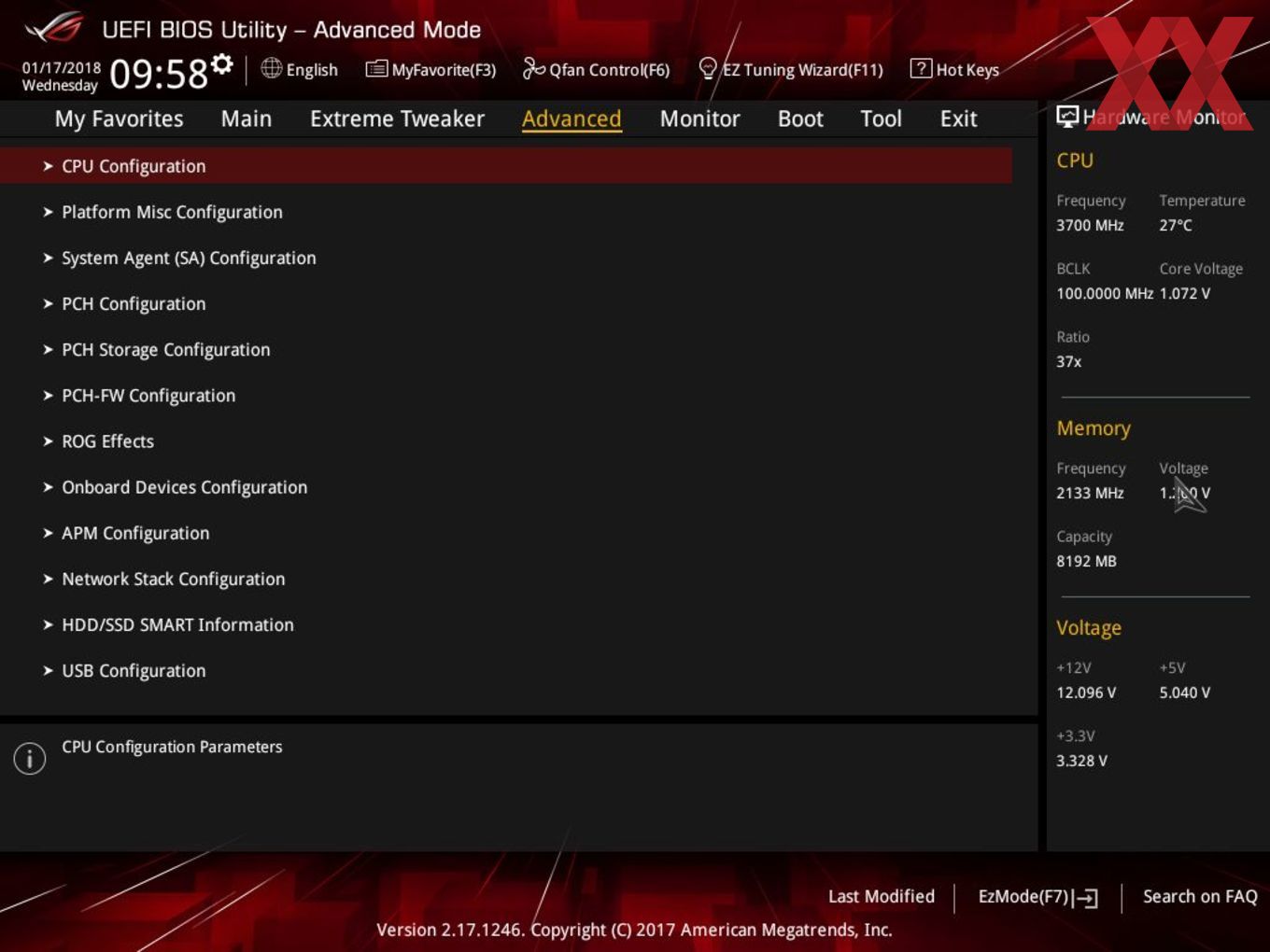This screenshot has width=1270, height=952.
Task: Switch to Main tab
Action: click(x=247, y=119)
